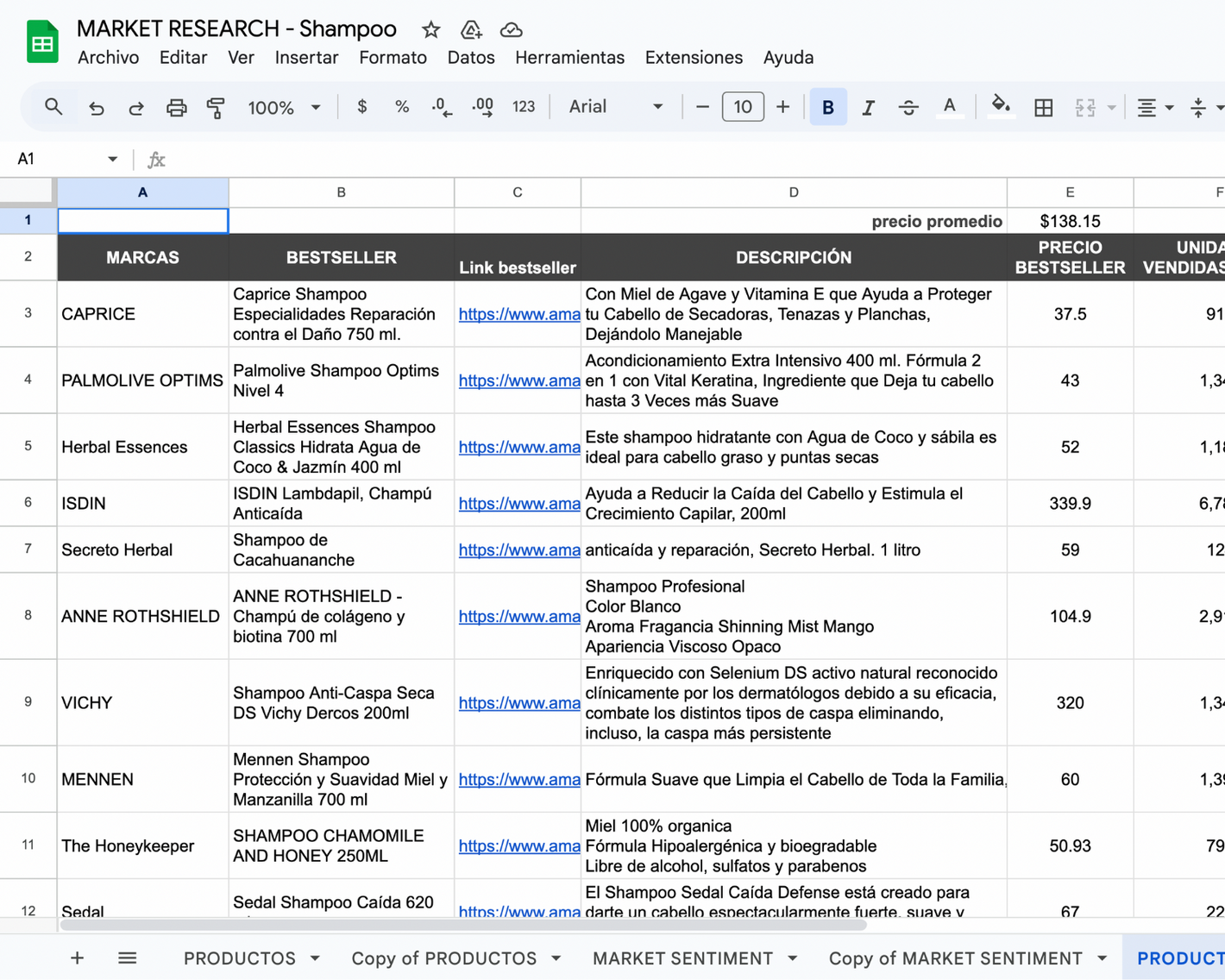
Task: Click the horizontal scrollbar
Action: click(x=462, y=925)
